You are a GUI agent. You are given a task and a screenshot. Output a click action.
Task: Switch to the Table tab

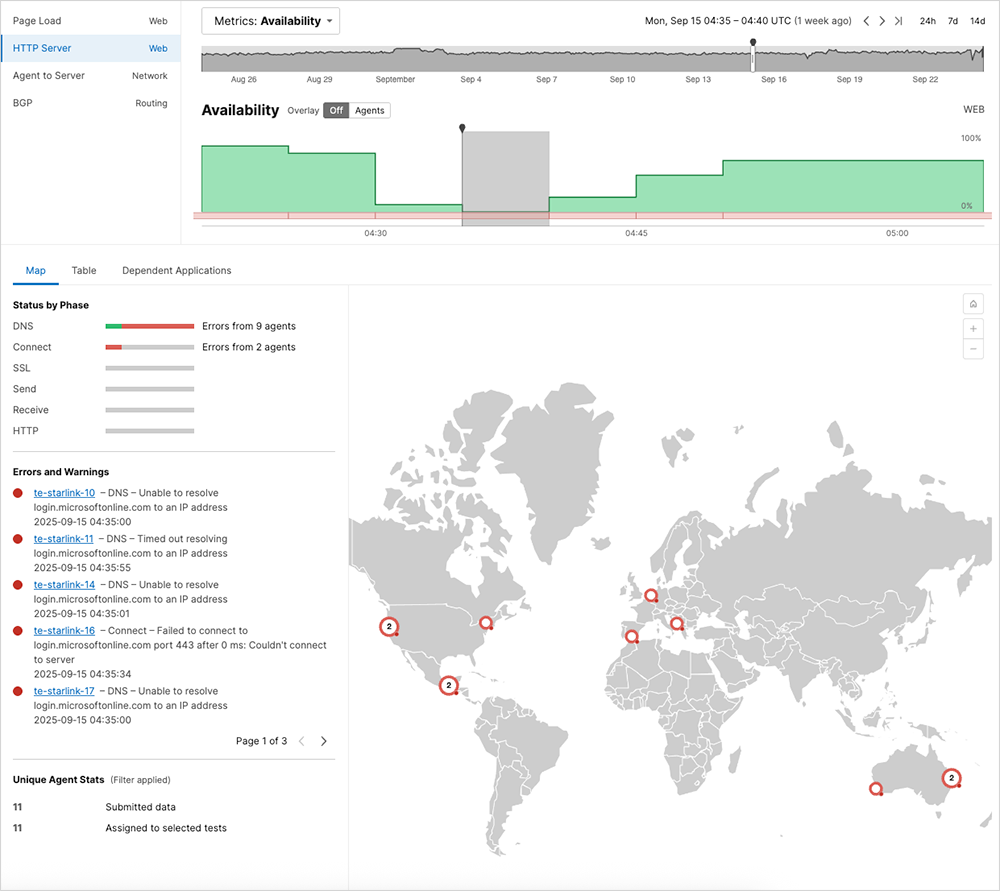click(x=84, y=270)
